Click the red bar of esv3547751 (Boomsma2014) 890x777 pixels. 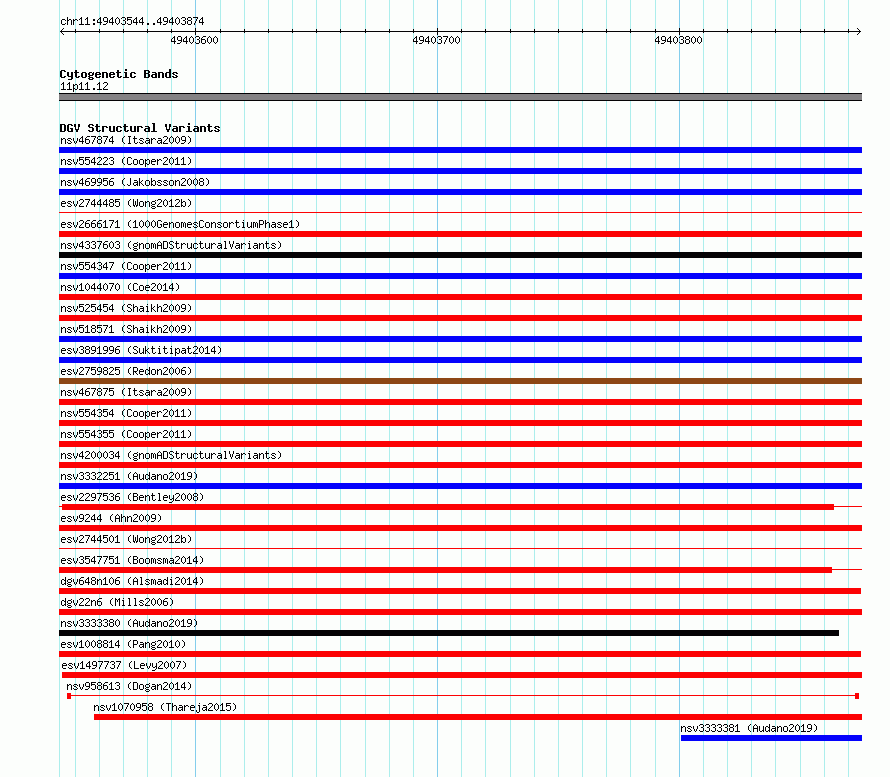[x=446, y=570]
